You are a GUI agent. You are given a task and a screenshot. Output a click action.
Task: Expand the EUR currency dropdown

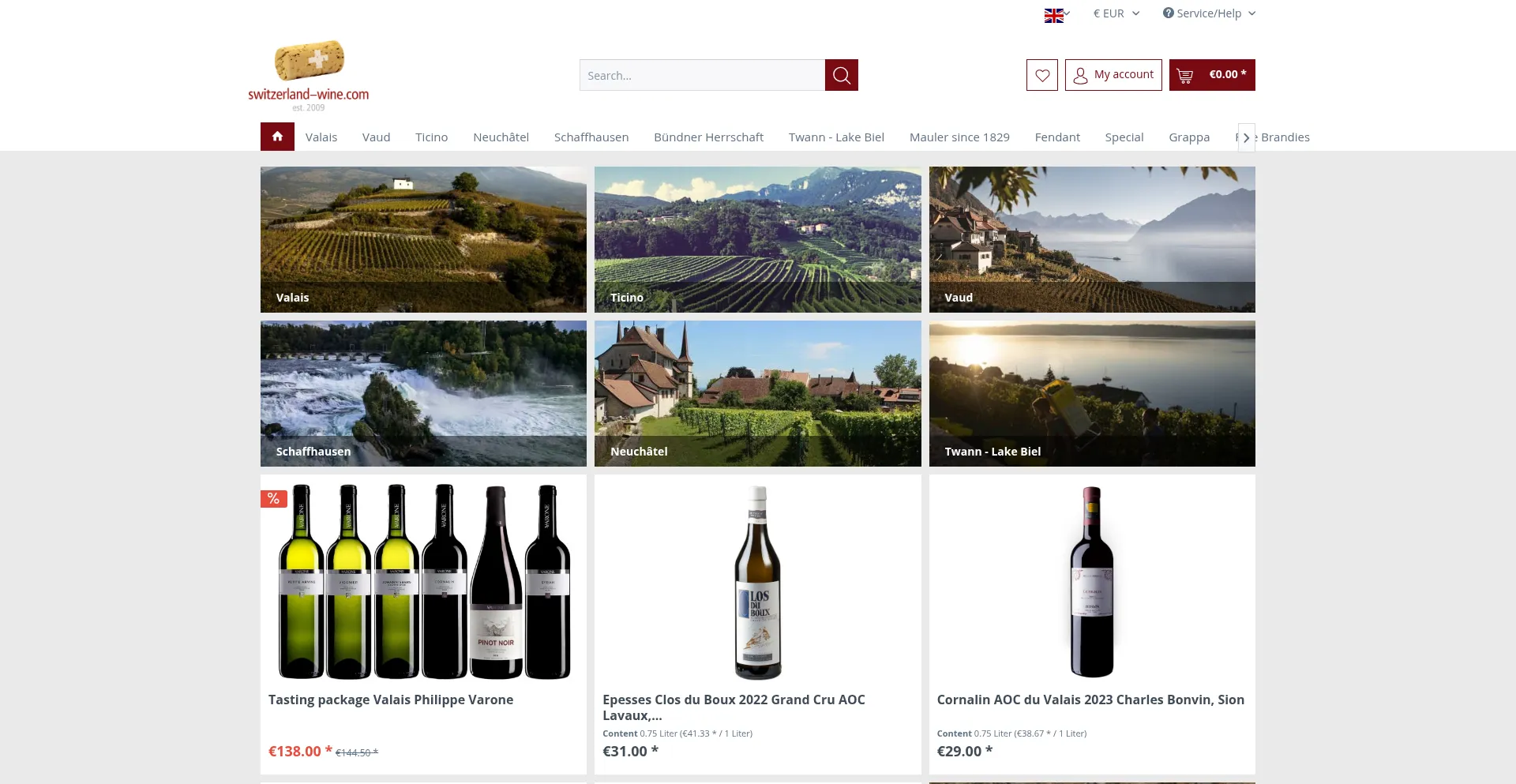[1116, 13]
